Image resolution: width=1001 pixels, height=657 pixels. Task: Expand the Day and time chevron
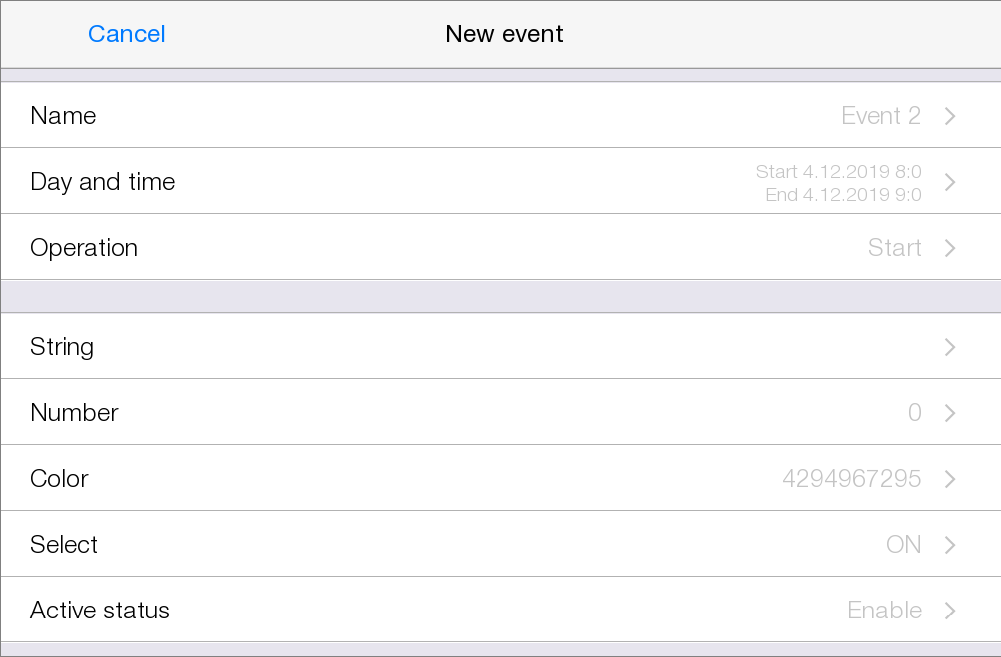(x=950, y=182)
